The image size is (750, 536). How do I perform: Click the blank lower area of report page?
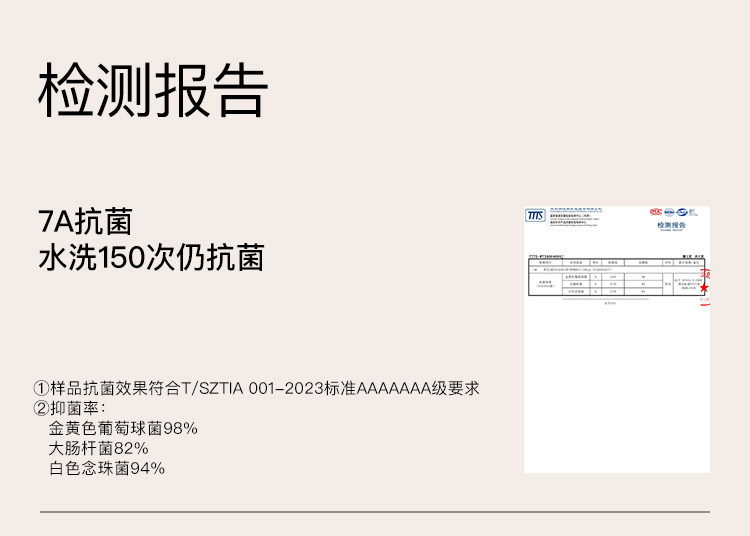617,400
